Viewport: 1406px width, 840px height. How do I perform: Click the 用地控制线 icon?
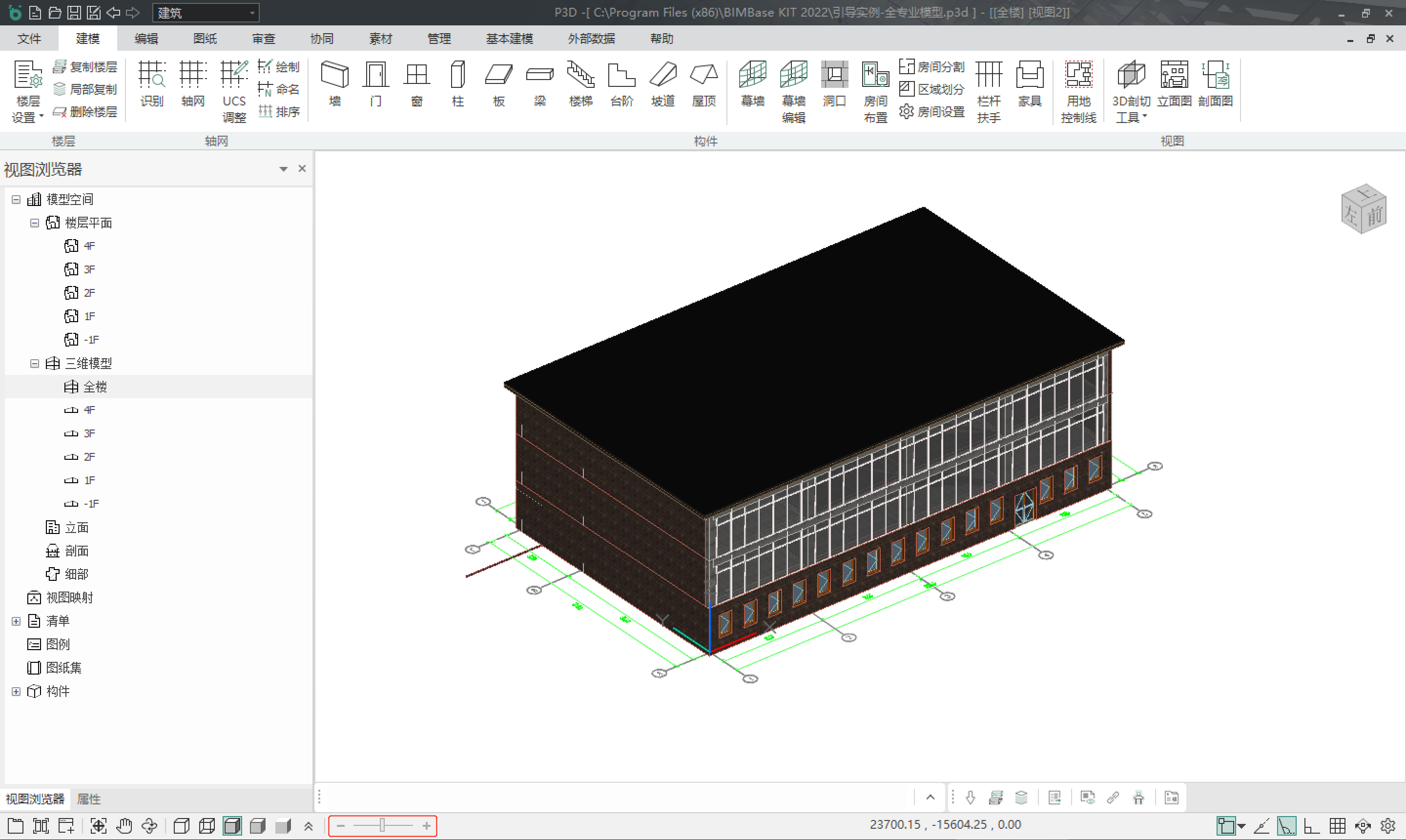1078,75
